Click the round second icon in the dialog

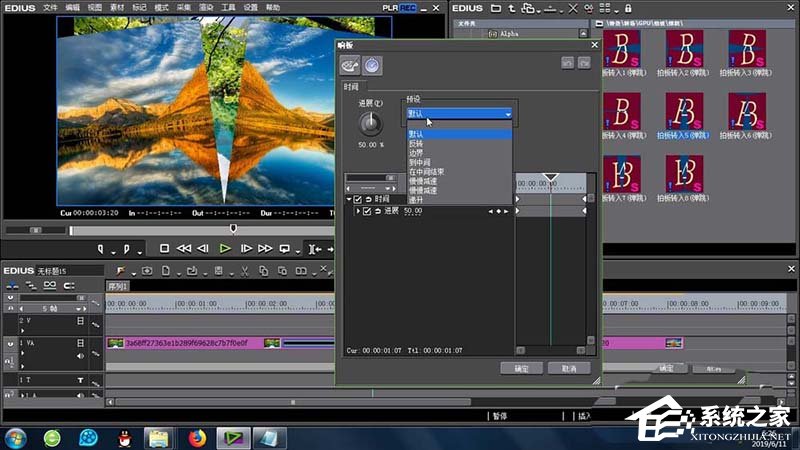[x=371, y=65]
